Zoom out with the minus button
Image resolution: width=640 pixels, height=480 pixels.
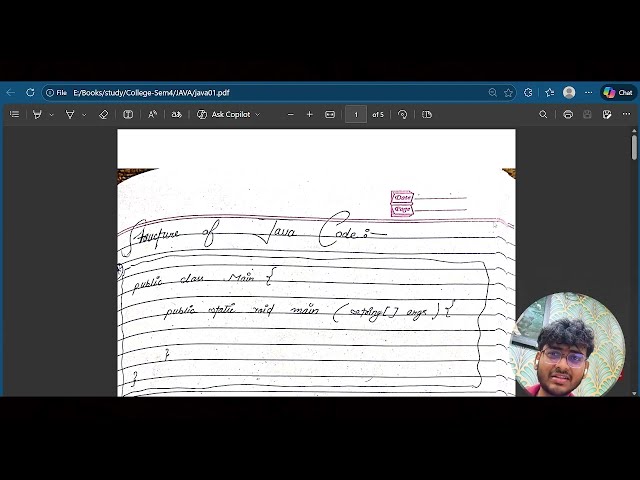pyautogui.click(x=291, y=115)
